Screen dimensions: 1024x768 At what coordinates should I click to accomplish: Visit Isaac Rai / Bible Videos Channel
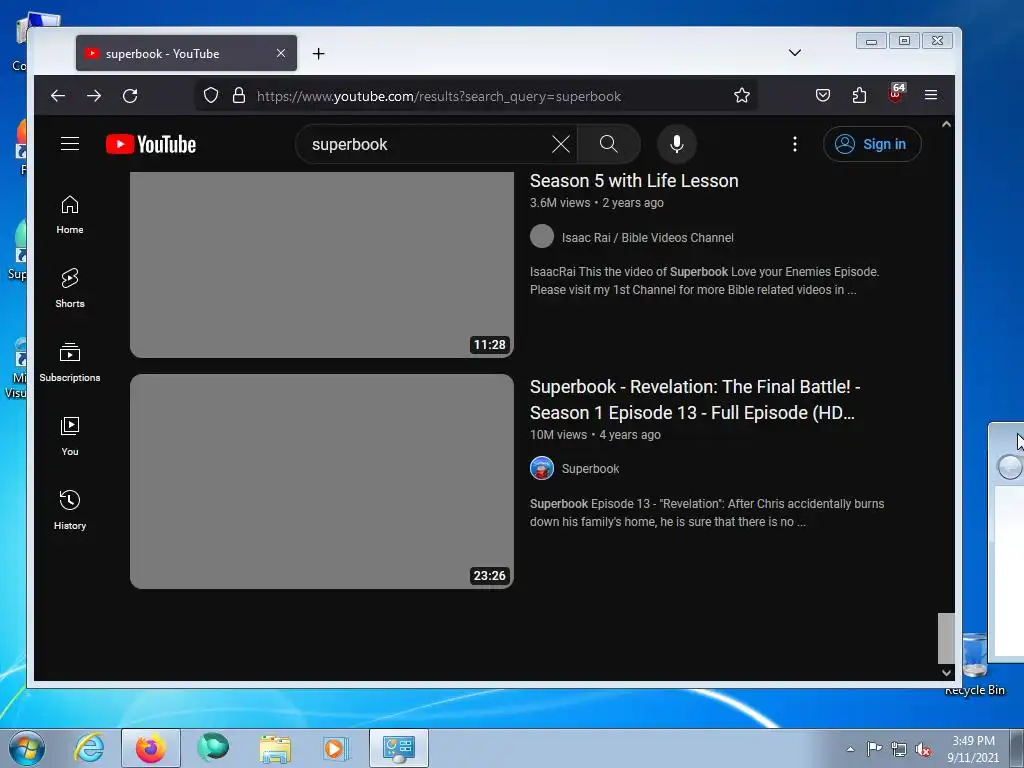(647, 238)
